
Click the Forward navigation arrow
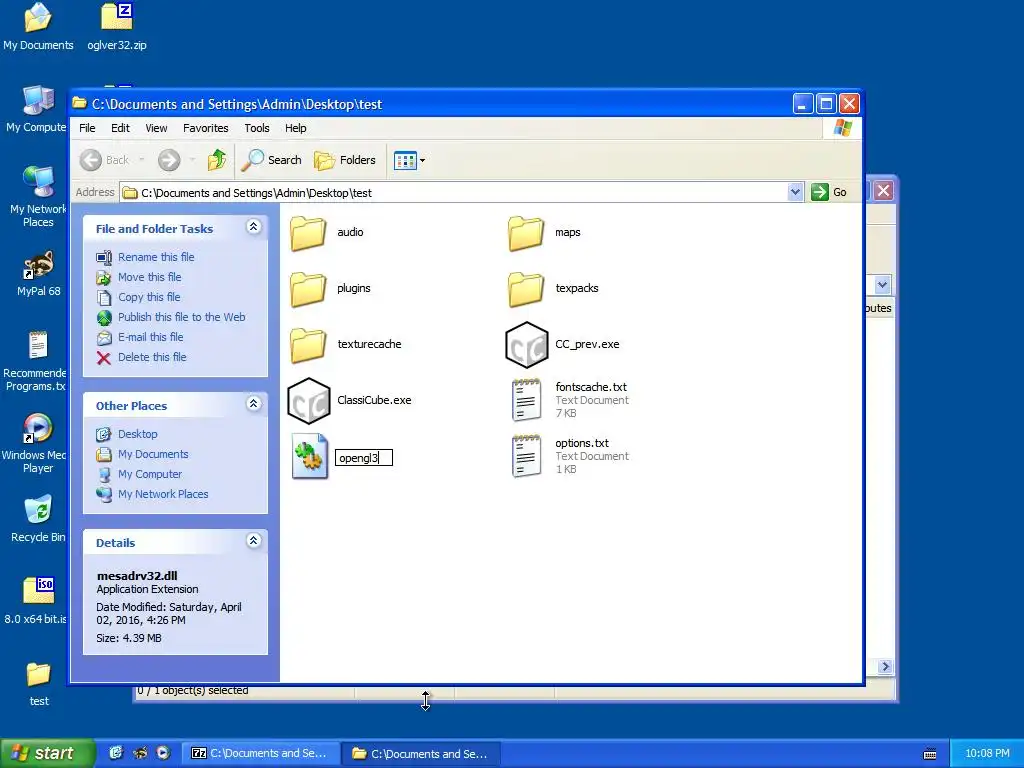click(x=169, y=160)
